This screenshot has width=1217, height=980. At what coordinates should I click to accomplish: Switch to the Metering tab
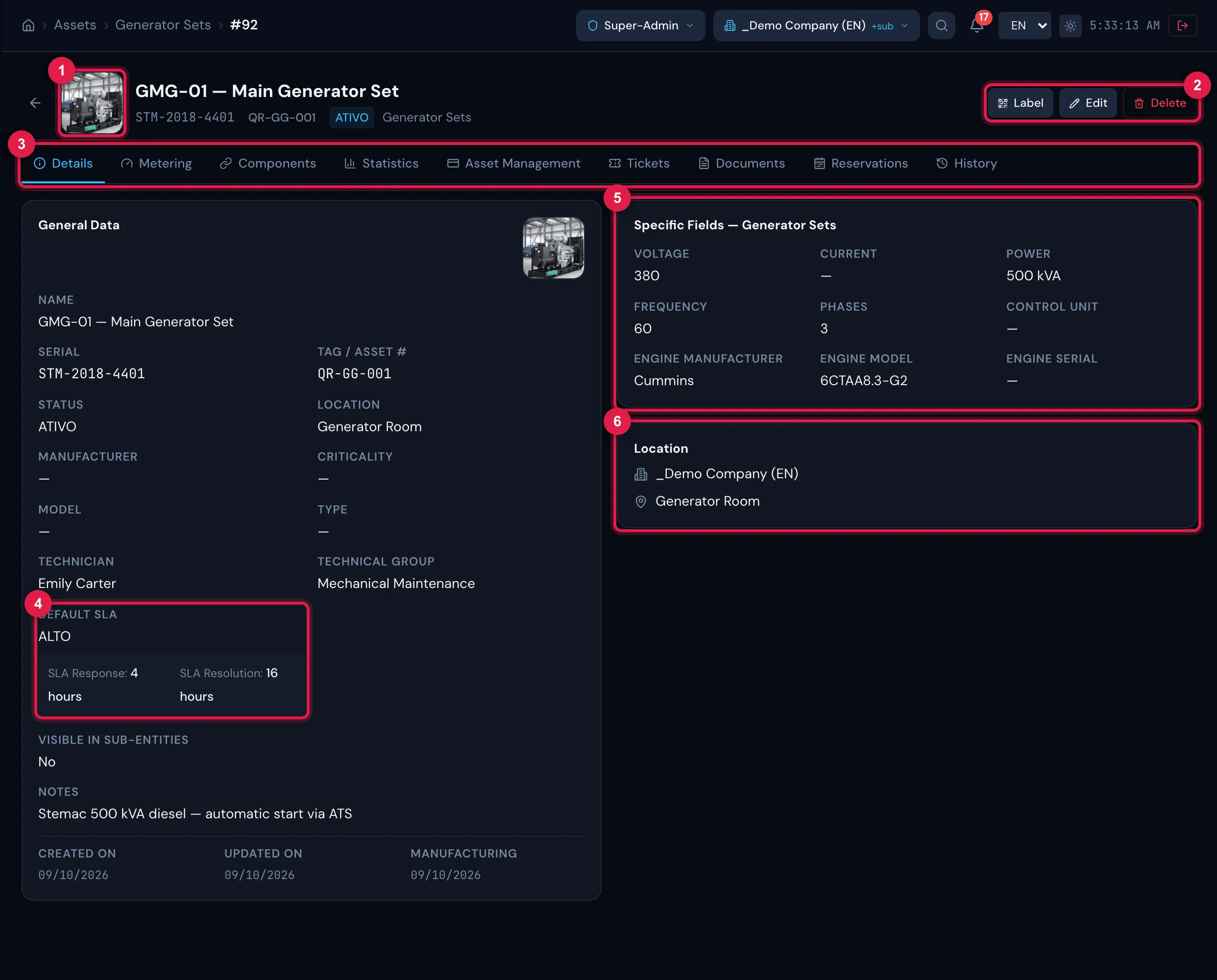click(x=156, y=163)
